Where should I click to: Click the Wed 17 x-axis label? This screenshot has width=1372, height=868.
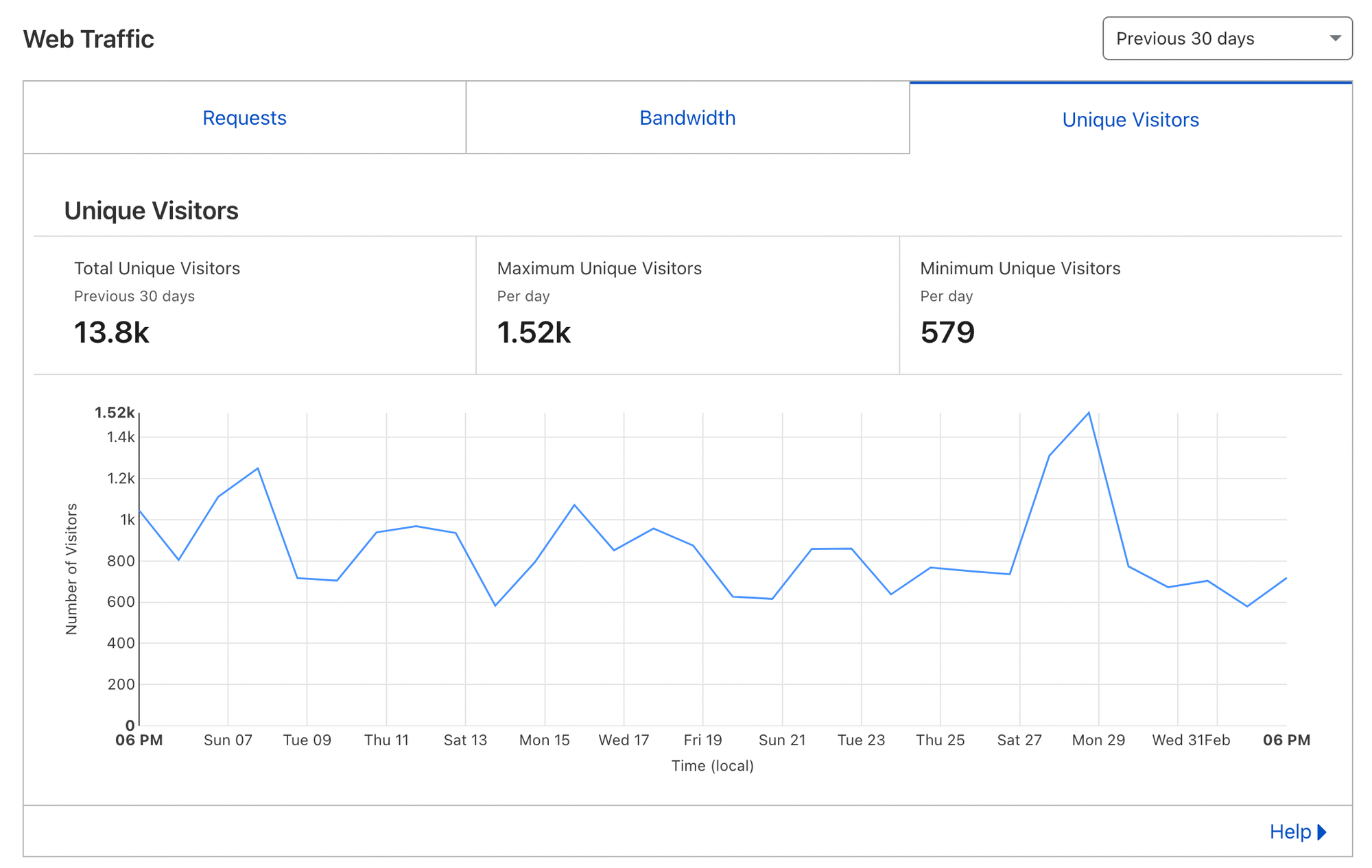pyautogui.click(x=624, y=740)
